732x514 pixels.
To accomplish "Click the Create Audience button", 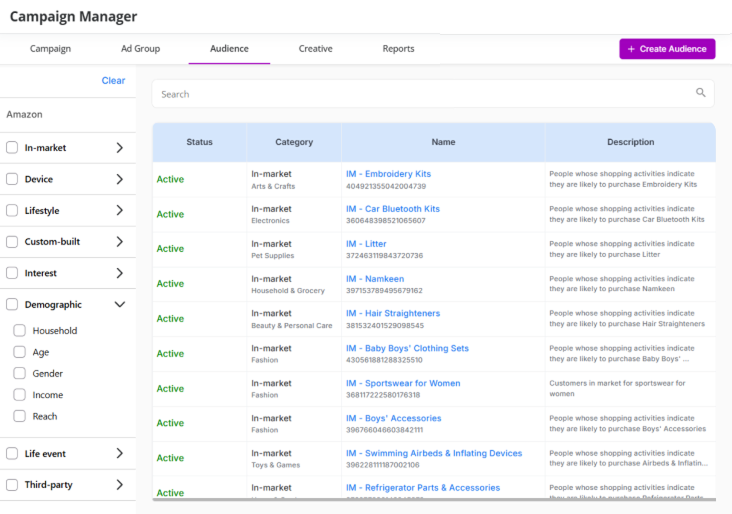I will 667,49.
